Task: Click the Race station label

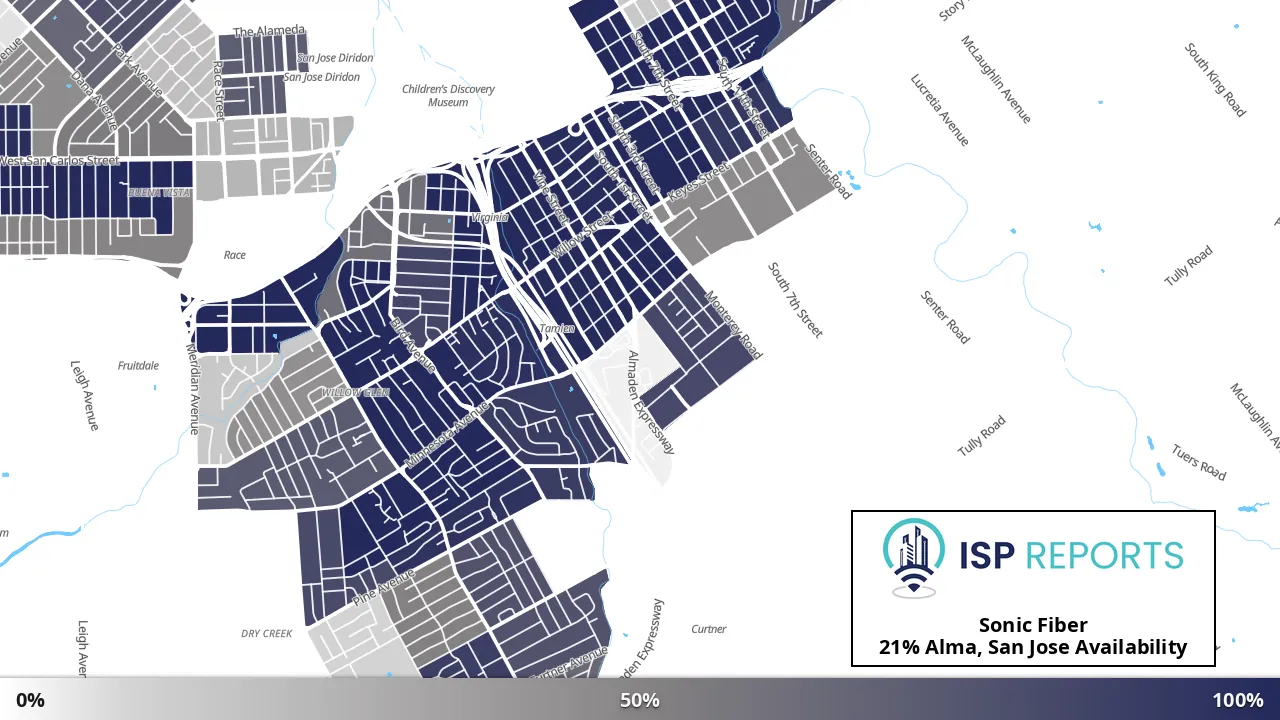Action: click(x=235, y=255)
